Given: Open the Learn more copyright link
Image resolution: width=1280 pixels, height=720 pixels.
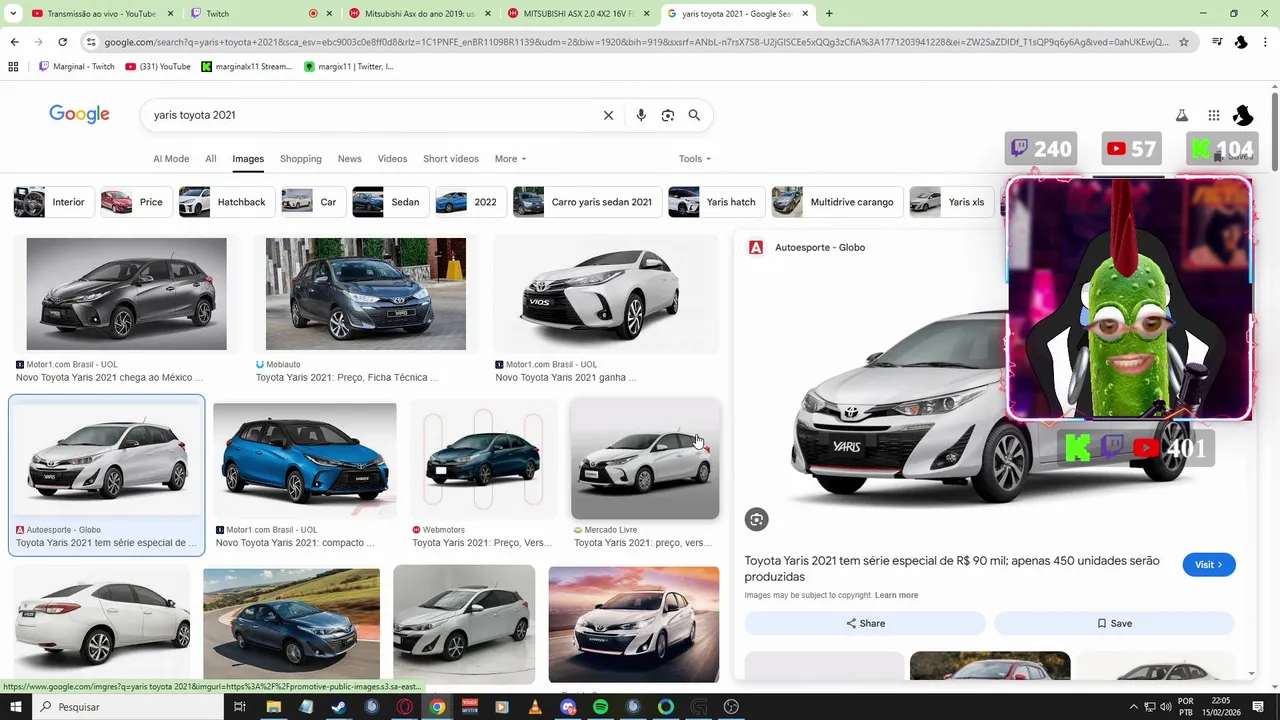Looking at the screenshot, I should [x=896, y=595].
